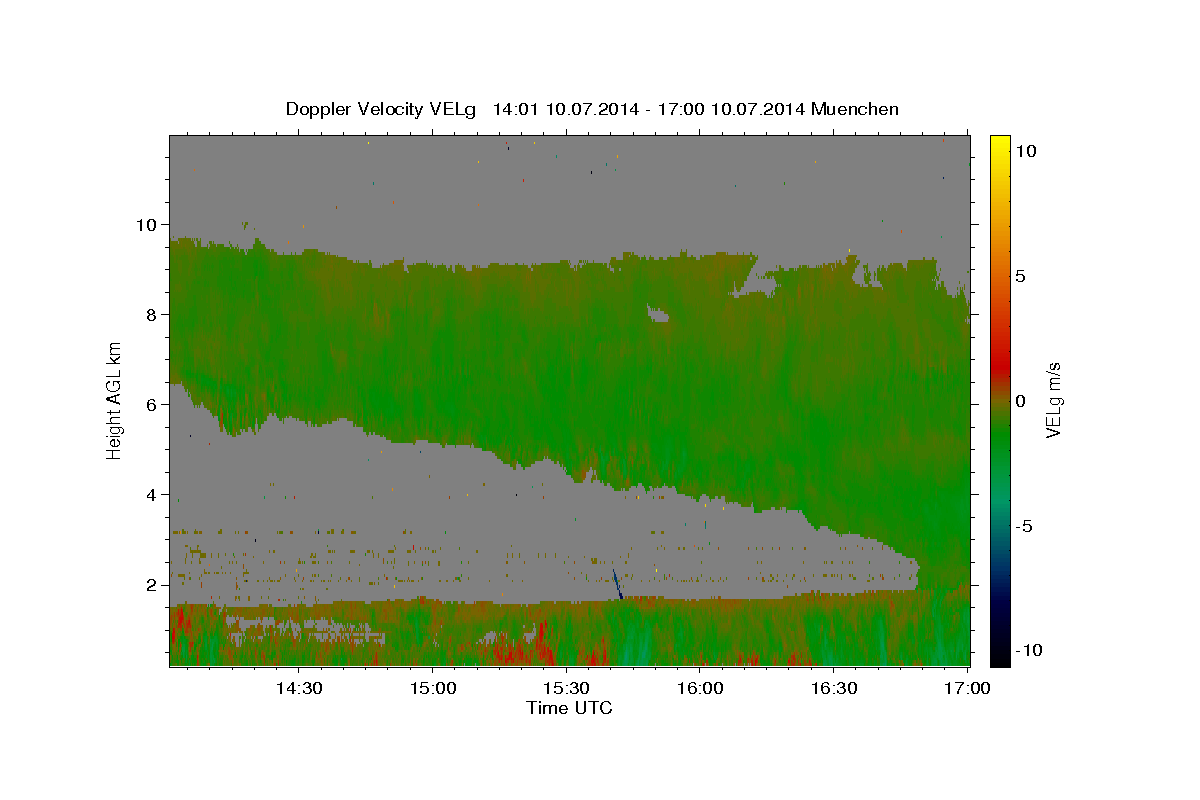This screenshot has width=1200, height=800.
Task: Select the 16:00 time tick label
Action: click(x=700, y=689)
